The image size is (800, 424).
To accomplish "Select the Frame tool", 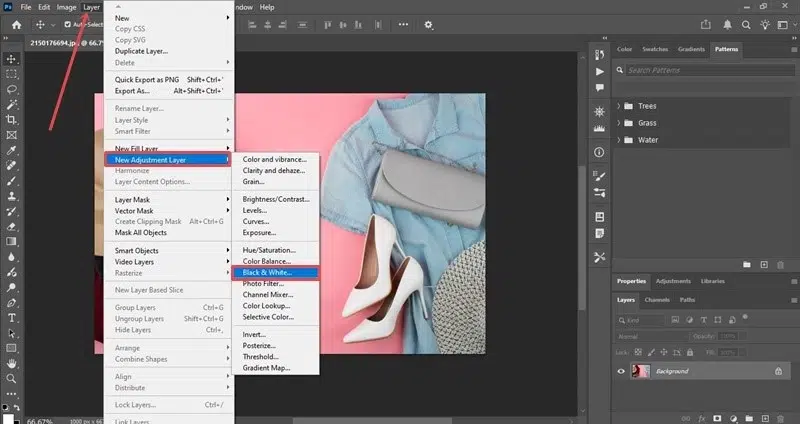I will click(x=11, y=135).
